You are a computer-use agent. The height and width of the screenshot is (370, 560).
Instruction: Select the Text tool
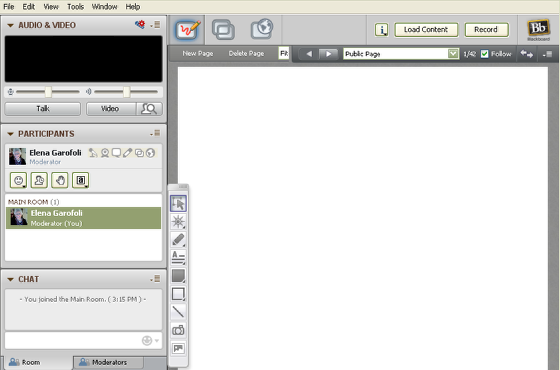(x=178, y=258)
